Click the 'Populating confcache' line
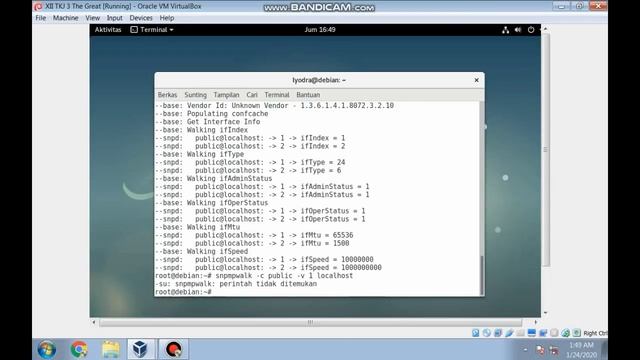This screenshot has width=640, height=360. click(211, 113)
